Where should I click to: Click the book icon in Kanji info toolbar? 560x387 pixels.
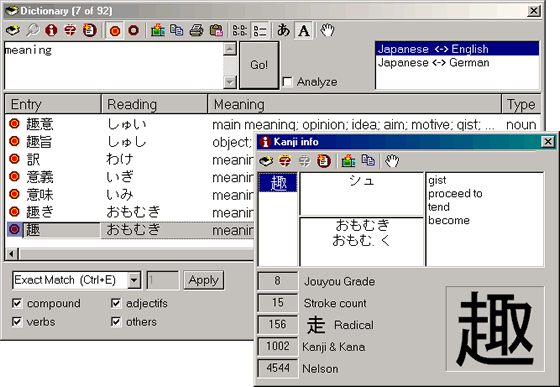click(266, 161)
